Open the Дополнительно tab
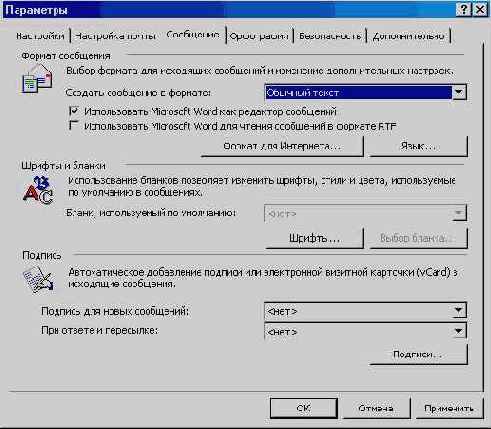 [x=408, y=36]
